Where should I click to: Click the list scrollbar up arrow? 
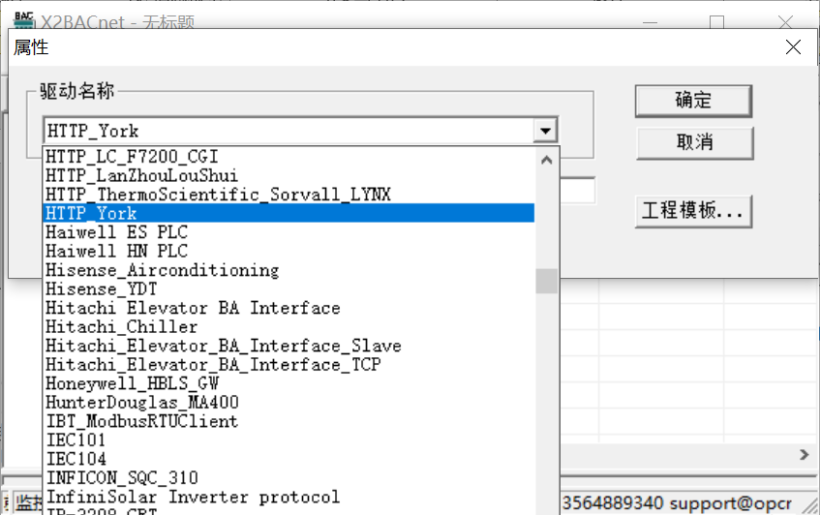(x=546, y=160)
